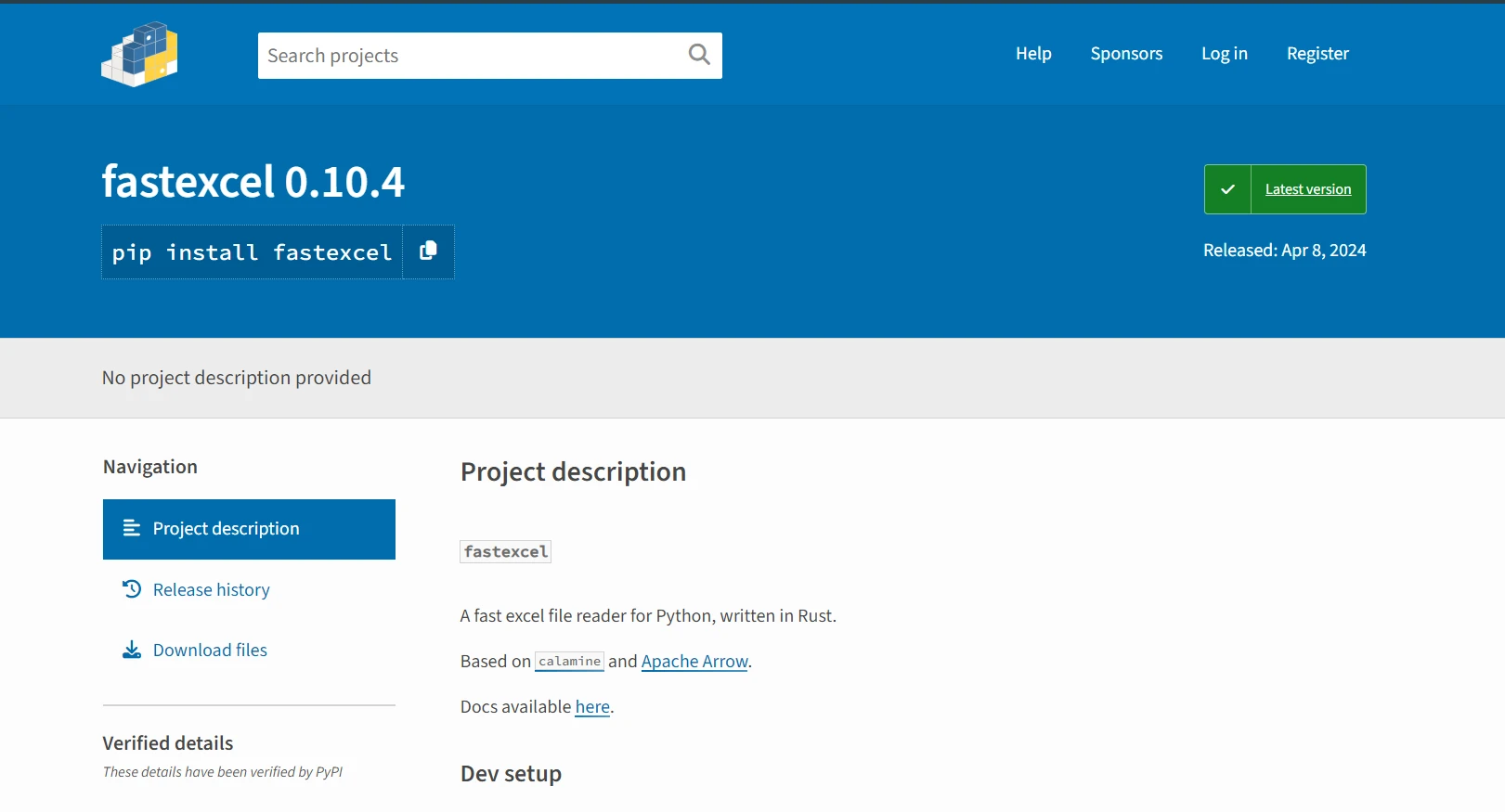Click the download arrow icon in the sidebar
The width and height of the screenshot is (1505, 812).
click(x=132, y=650)
